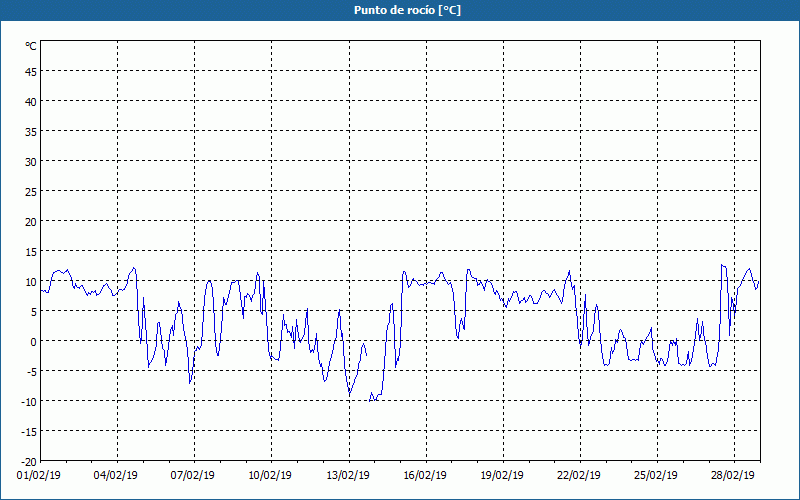
Task: Click y-axis label -10
Action: click(30, 402)
